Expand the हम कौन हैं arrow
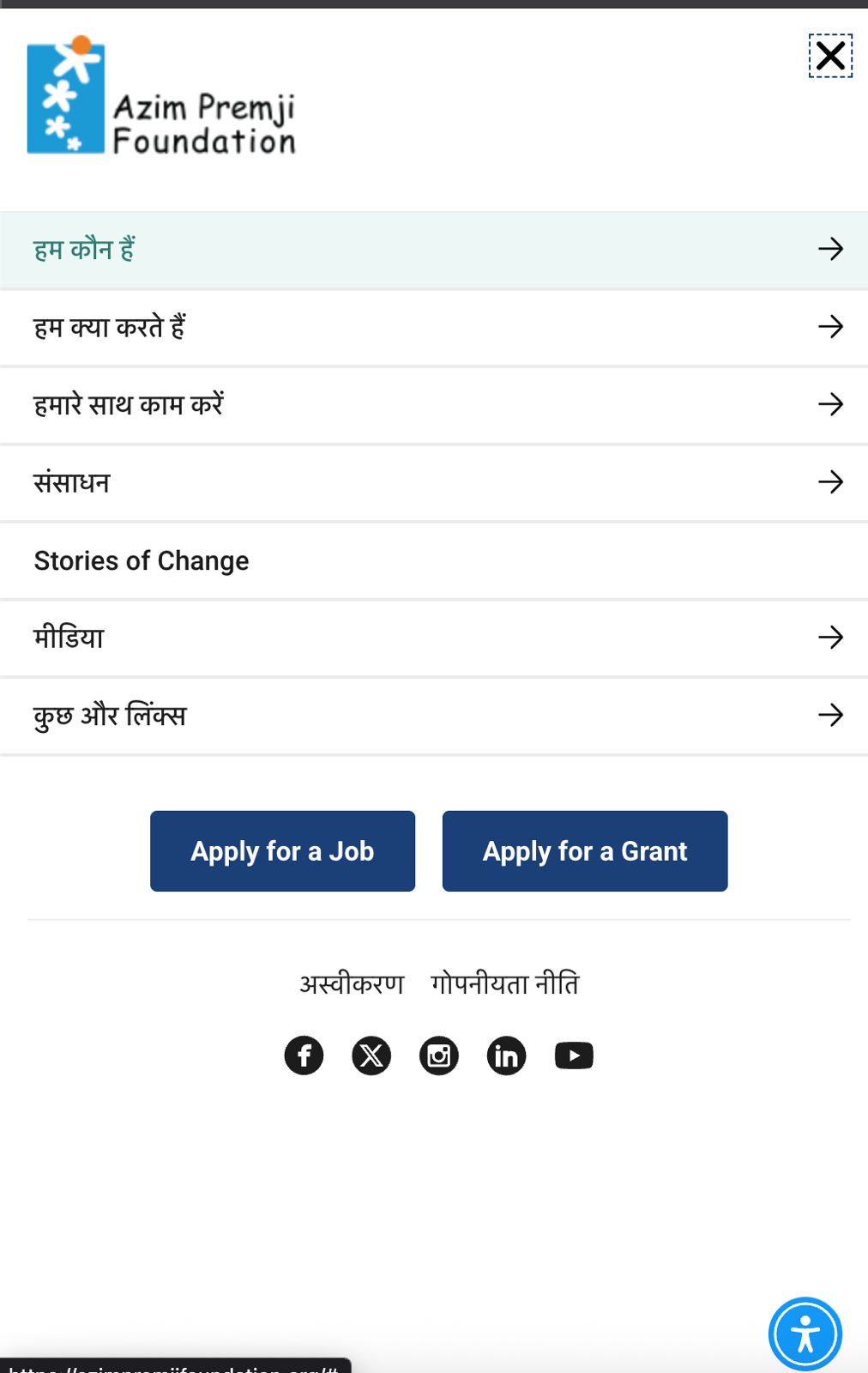 click(830, 249)
